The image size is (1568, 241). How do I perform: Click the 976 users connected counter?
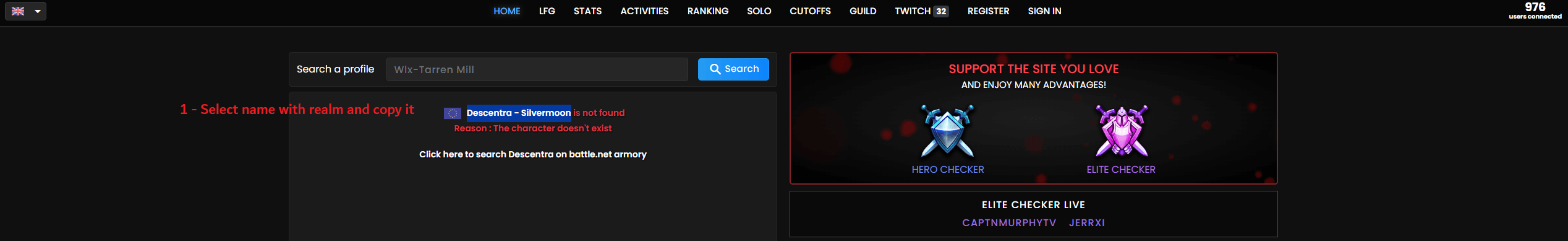click(x=1535, y=11)
